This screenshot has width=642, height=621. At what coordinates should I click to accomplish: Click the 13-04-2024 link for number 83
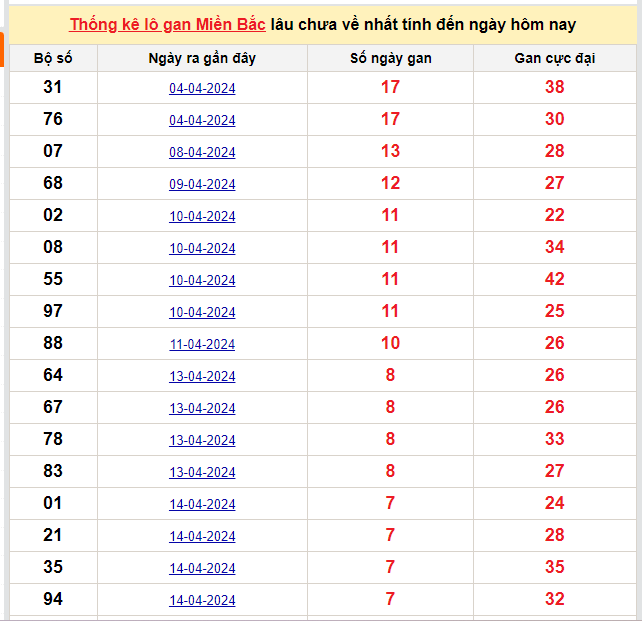[x=202, y=472]
